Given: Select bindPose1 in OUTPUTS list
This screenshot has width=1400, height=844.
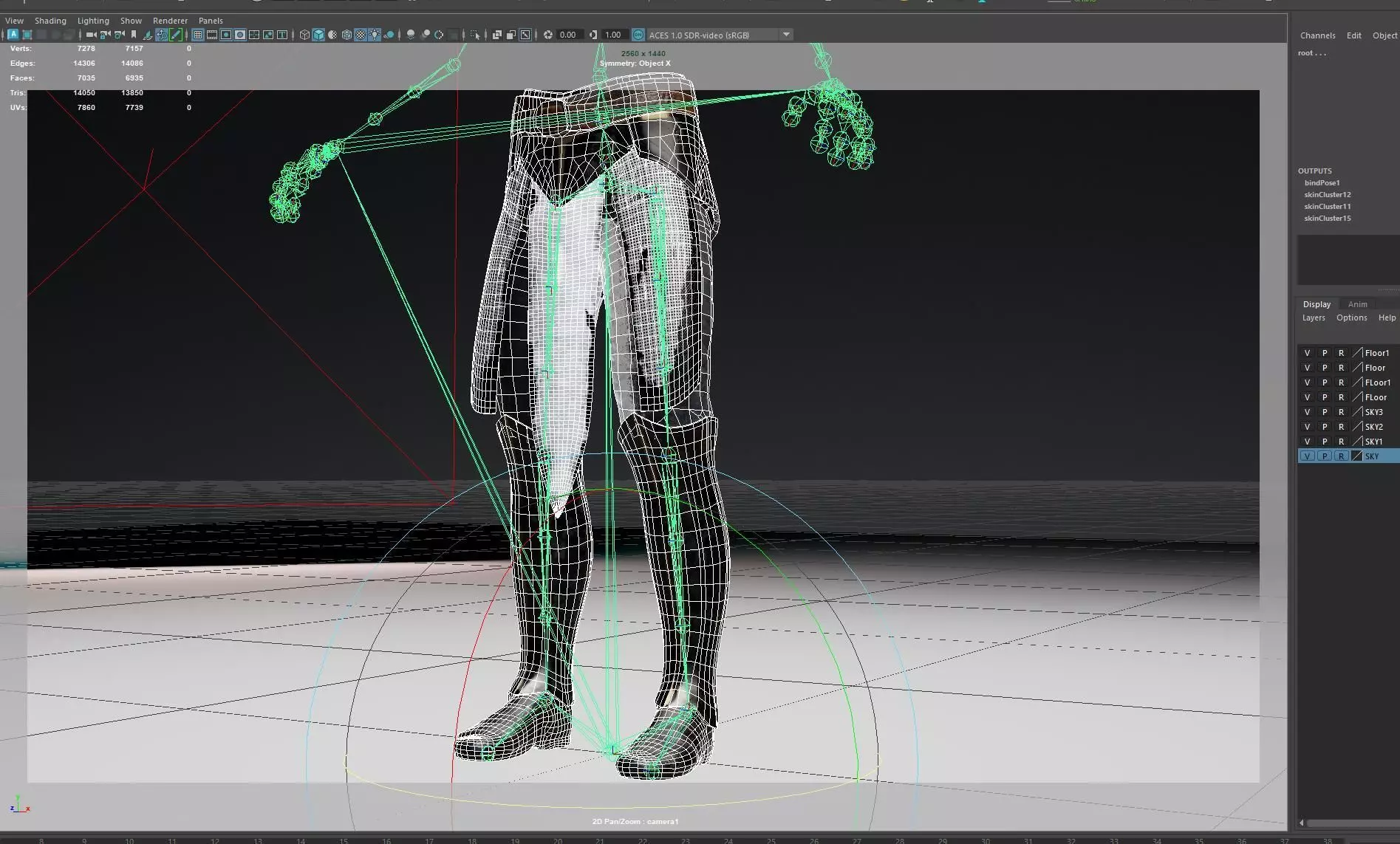Looking at the screenshot, I should pyautogui.click(x=1322, y=183).
